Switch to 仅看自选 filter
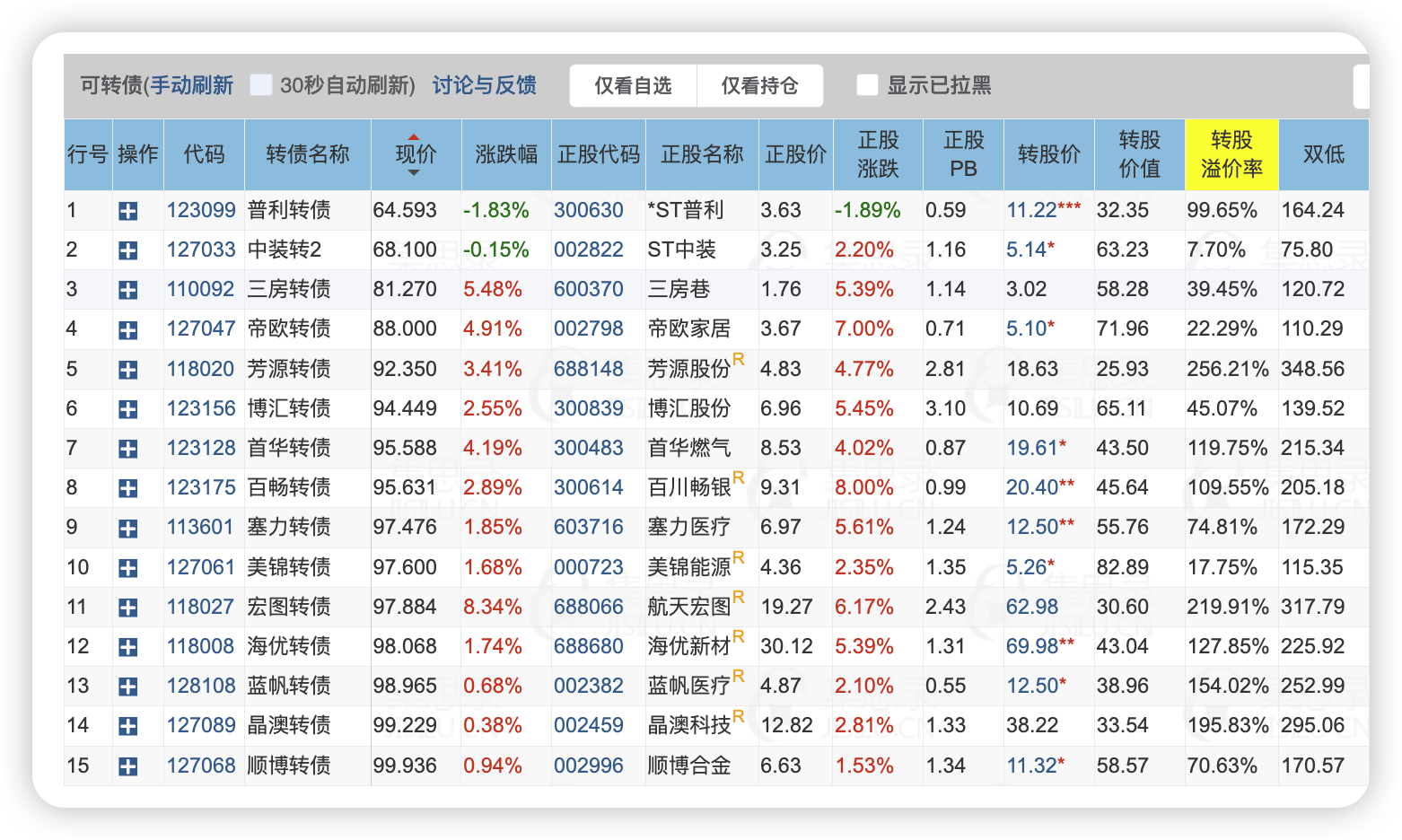Screen dimensions: 1402x840 click(634, 85)
